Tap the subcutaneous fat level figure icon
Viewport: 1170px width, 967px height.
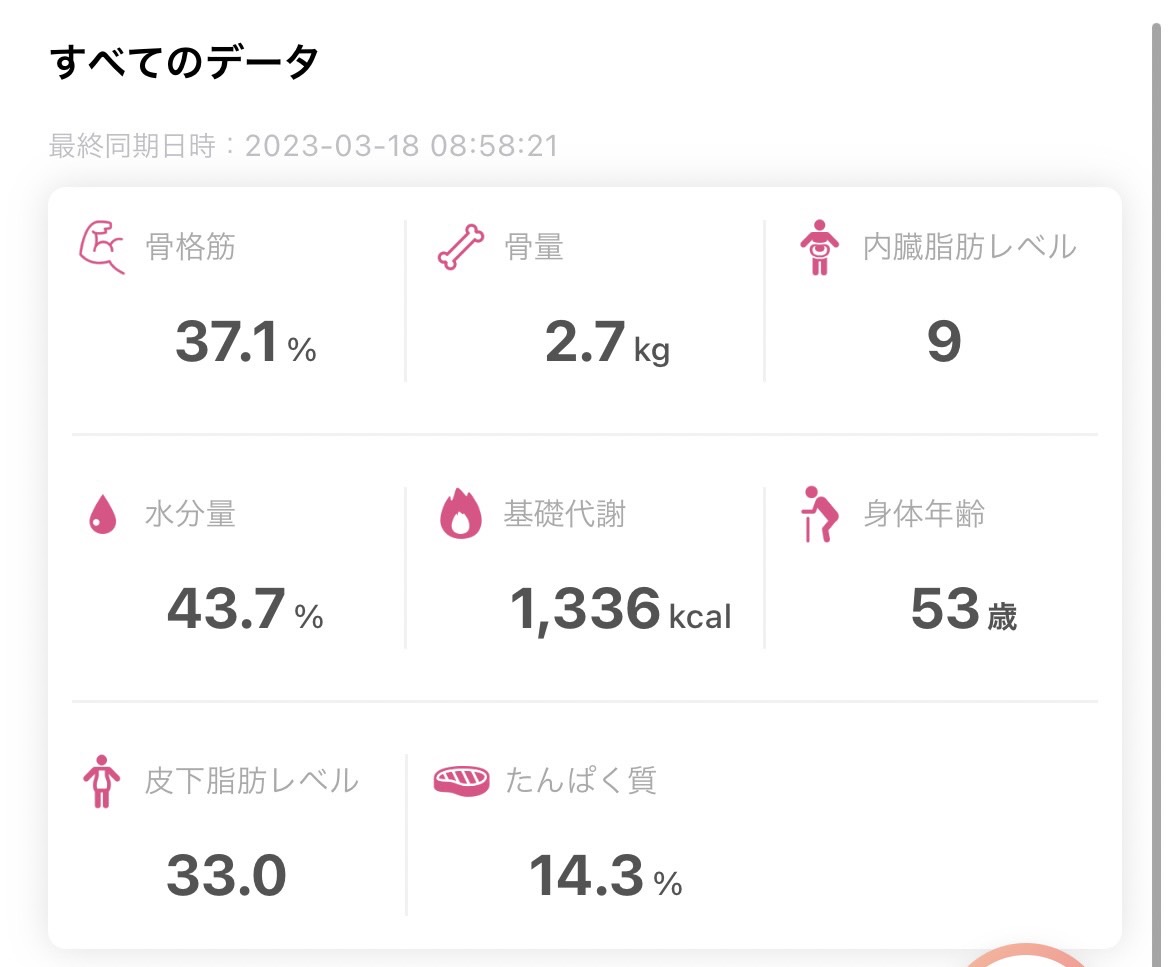pos(101,781)
